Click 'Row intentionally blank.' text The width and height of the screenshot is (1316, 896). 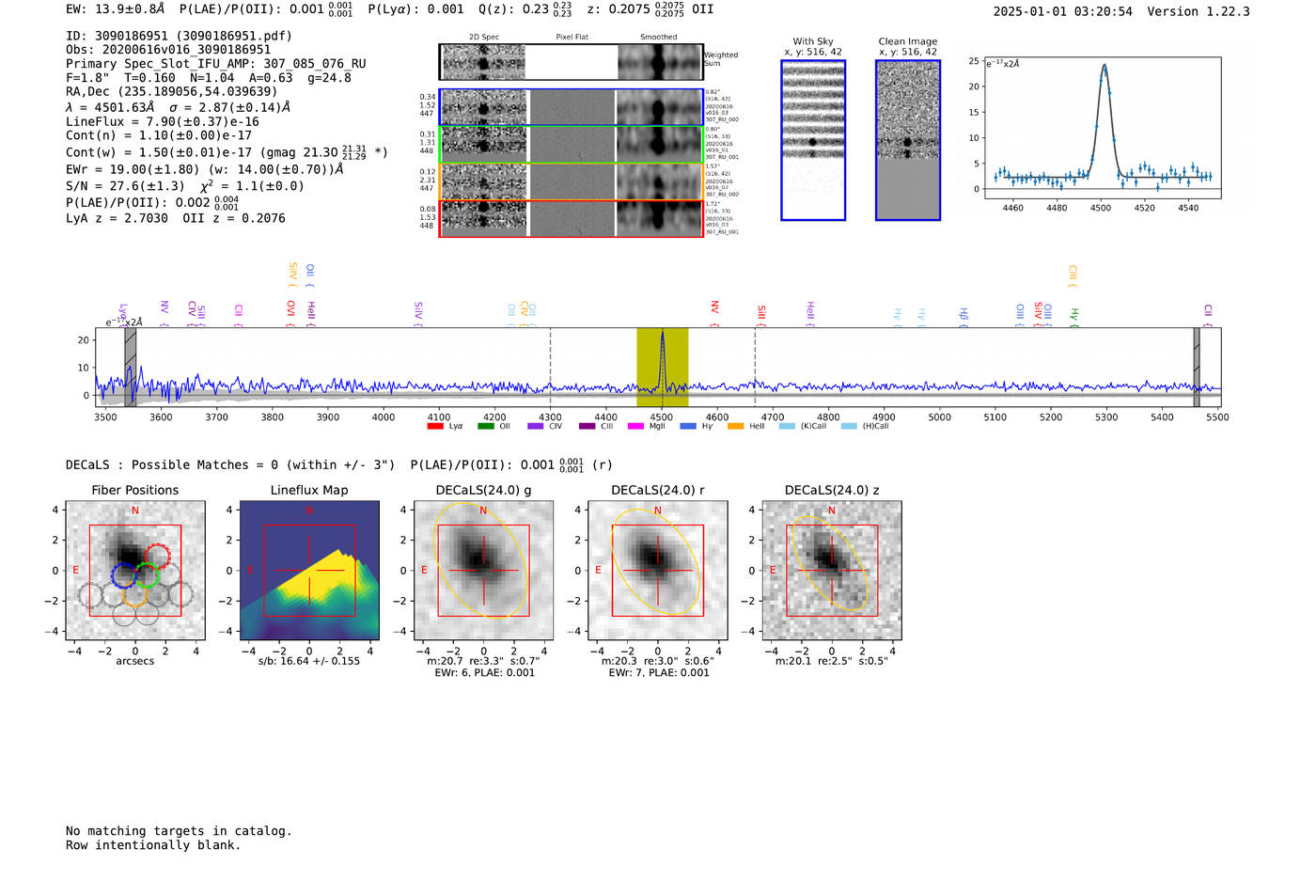(x=153, y=845)
